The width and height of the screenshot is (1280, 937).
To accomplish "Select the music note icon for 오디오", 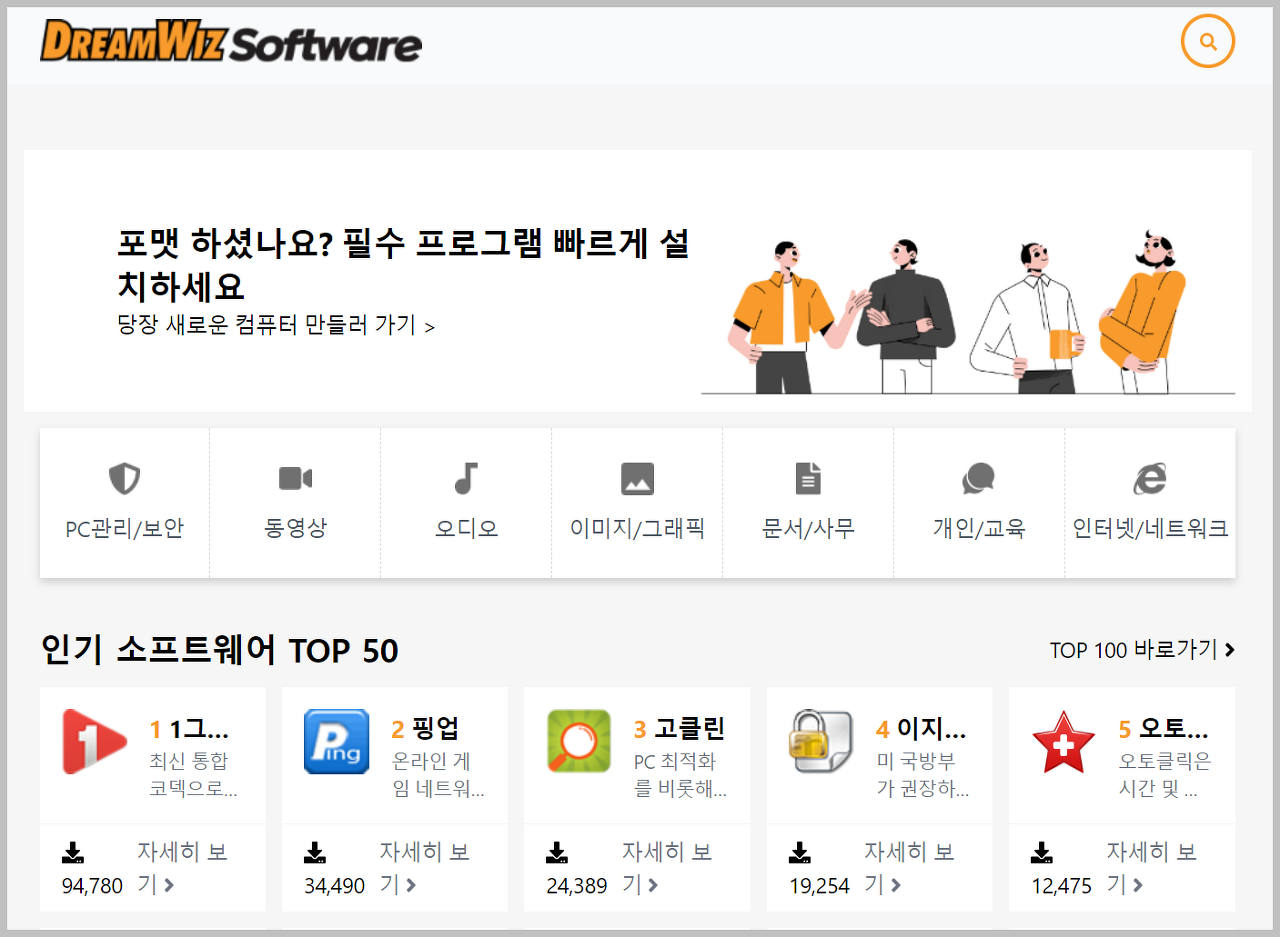I will coord(466,479).
